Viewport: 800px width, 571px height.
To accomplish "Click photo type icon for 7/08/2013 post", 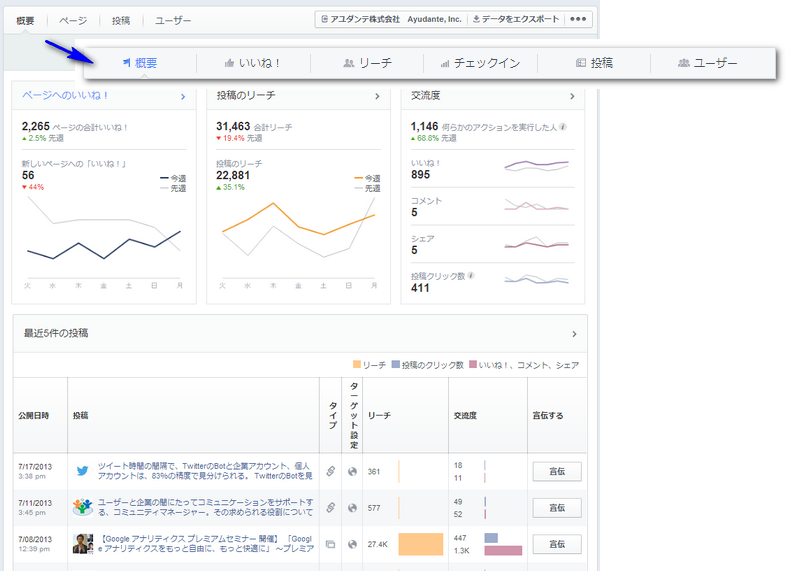I will click(x=331, y=544).
